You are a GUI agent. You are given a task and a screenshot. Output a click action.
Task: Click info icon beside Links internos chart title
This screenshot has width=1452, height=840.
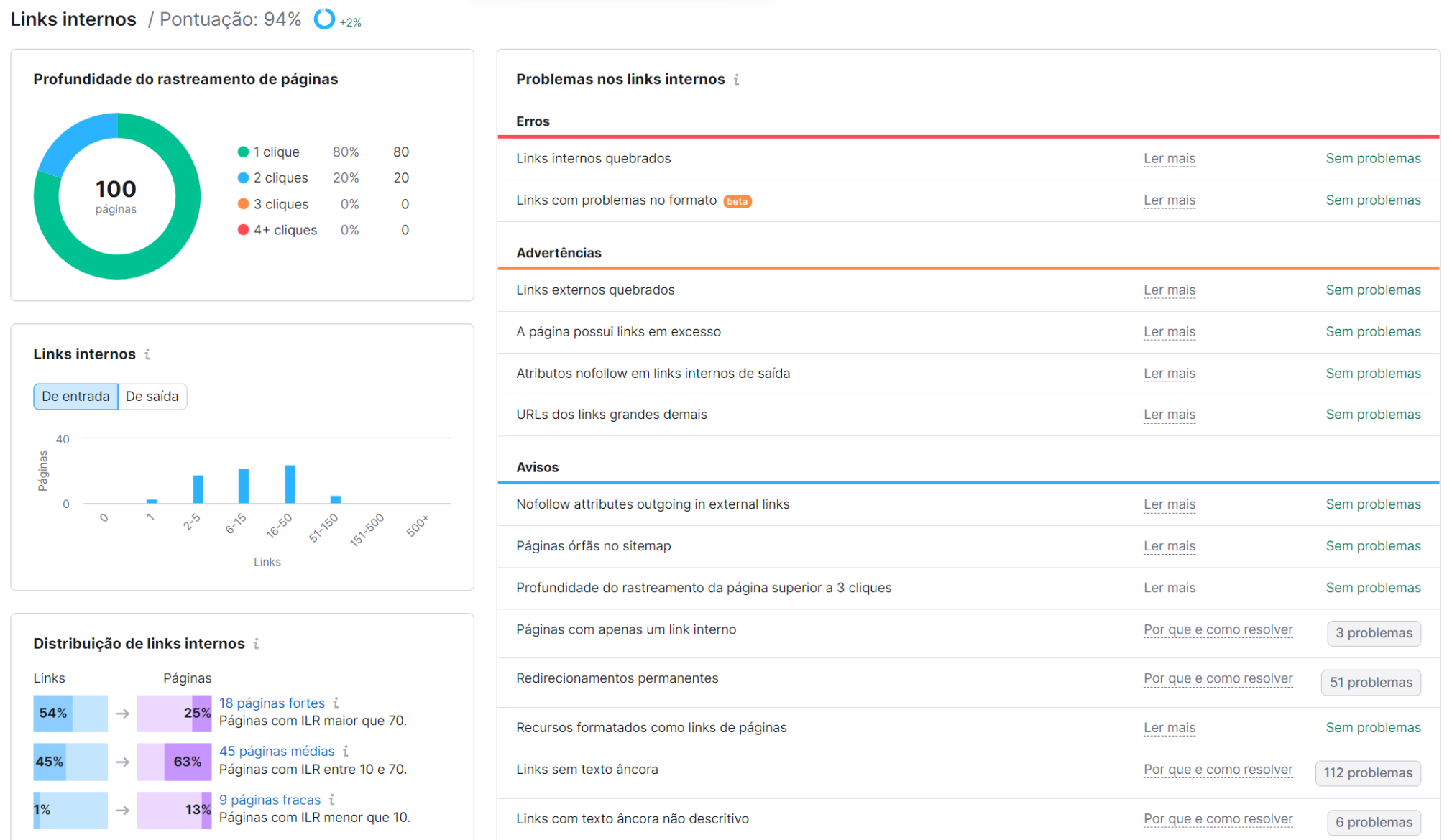coord(147,354)
